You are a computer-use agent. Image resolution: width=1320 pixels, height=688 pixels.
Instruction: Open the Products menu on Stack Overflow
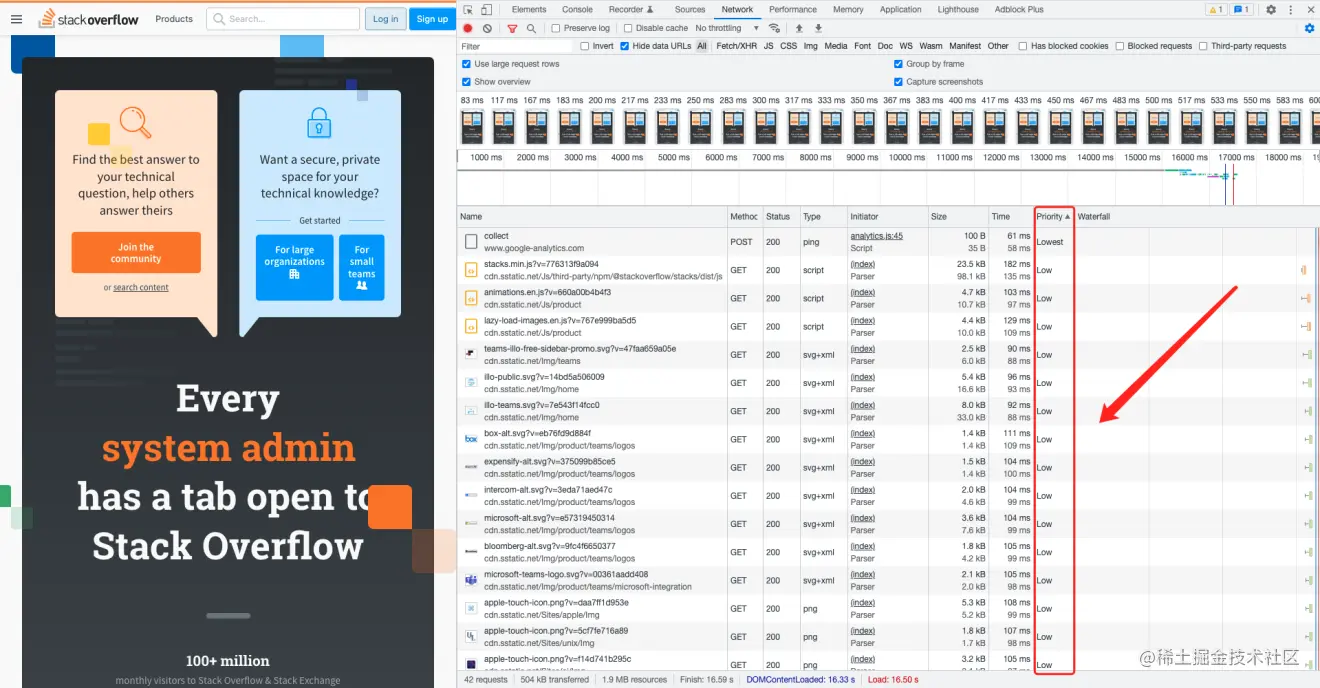[174, 19]
